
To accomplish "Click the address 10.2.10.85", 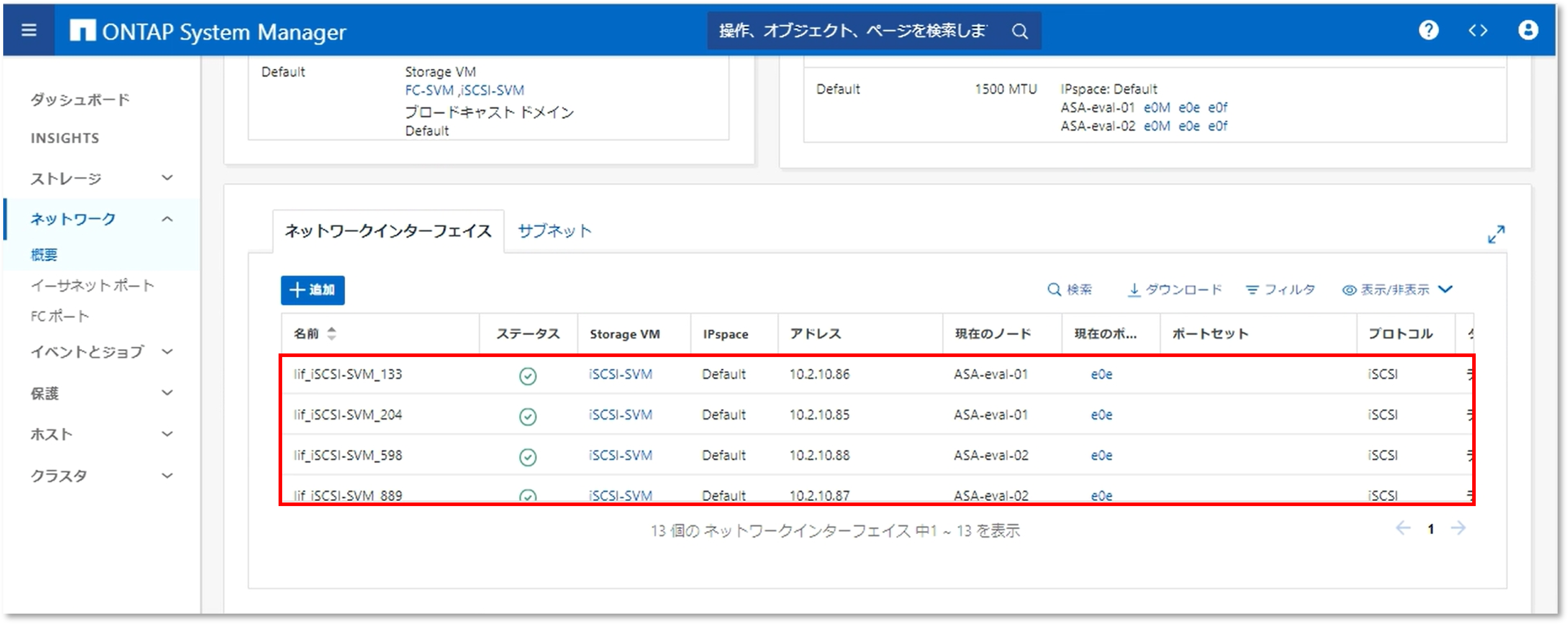I will [x=819, y=415].
